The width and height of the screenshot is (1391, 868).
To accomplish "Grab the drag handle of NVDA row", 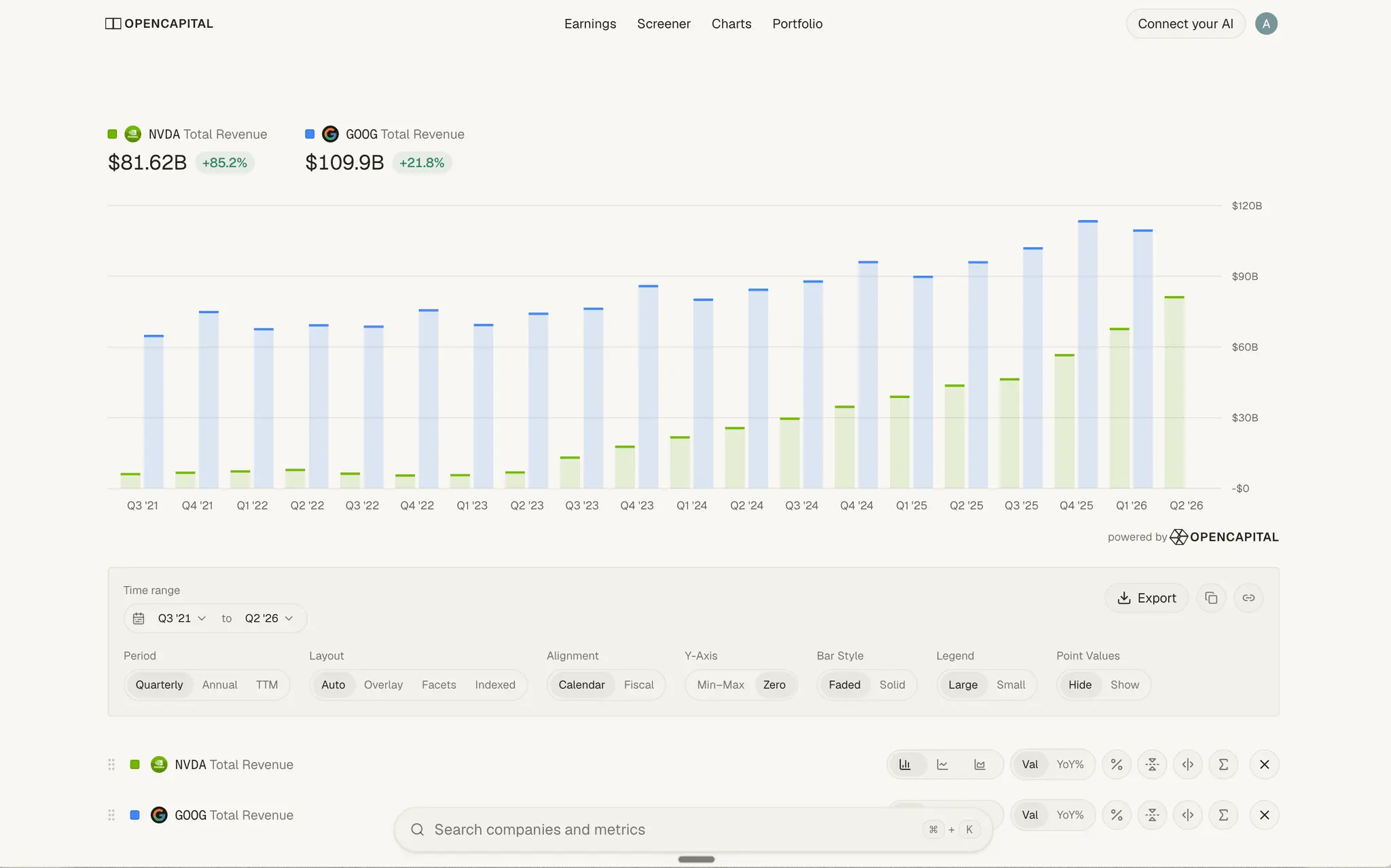I will click(111, 764).
